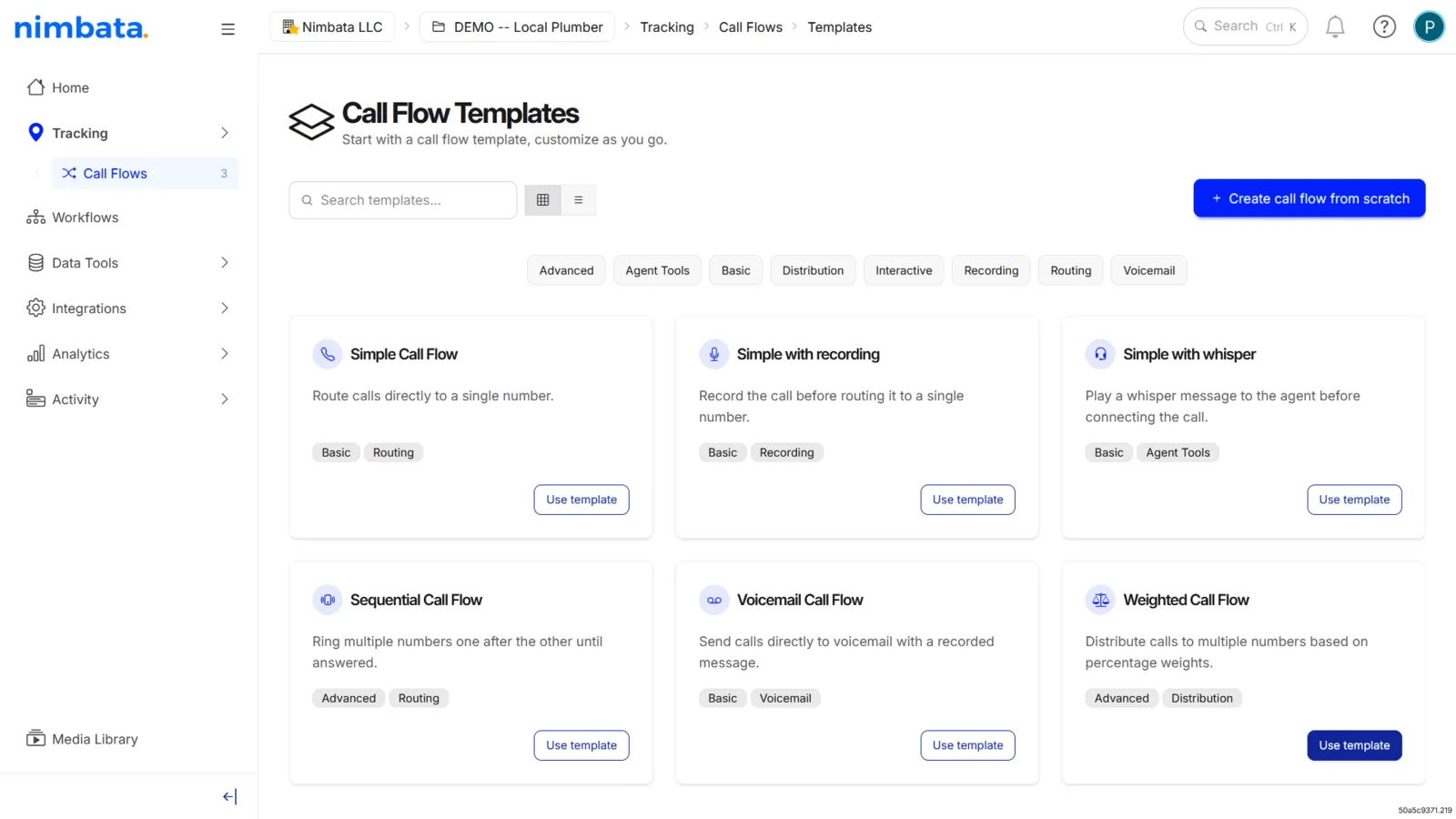Open Media Library in the sidebar

83,739
